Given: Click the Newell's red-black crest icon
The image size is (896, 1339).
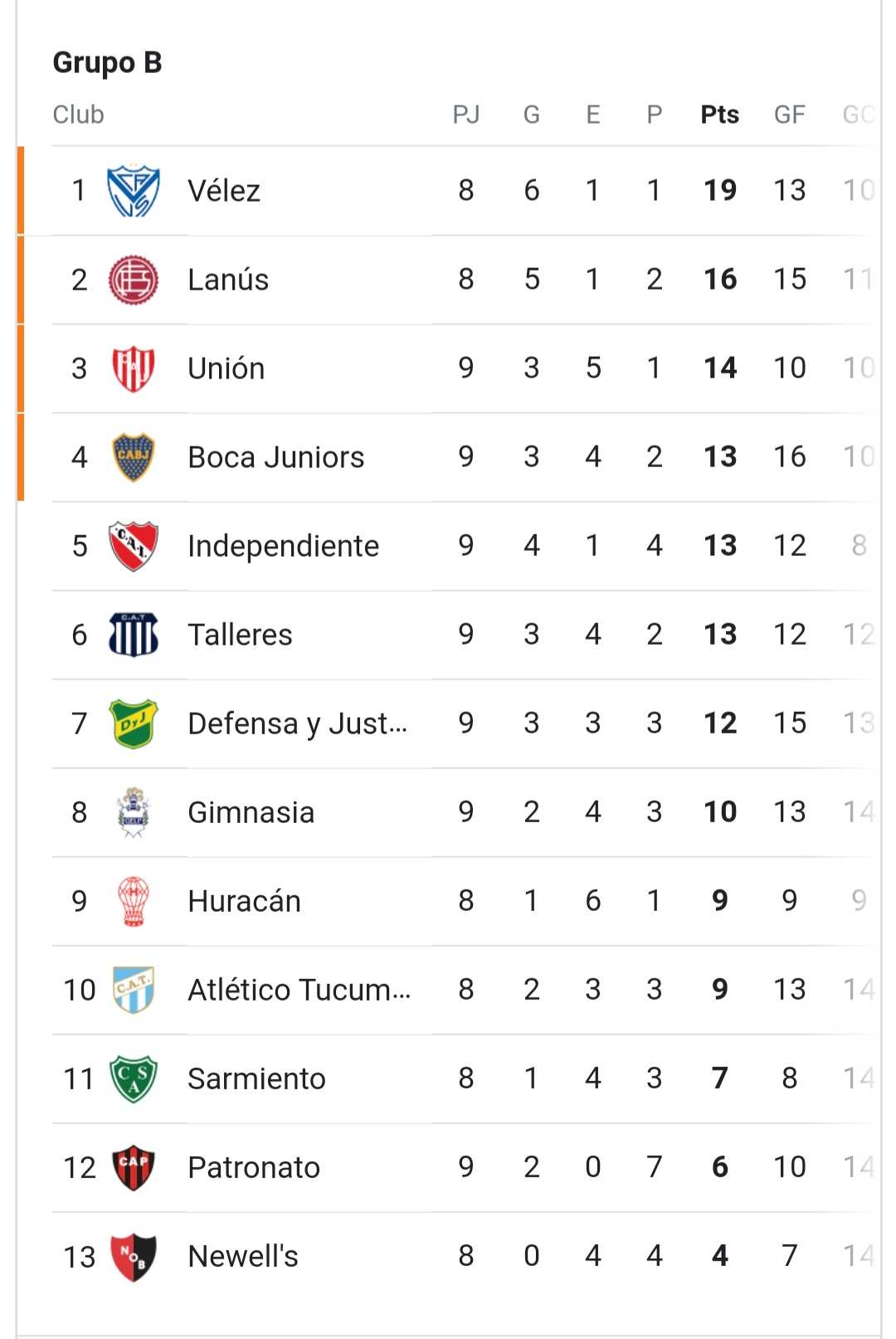Looking at the screenshot, I should click(134, 1256).
